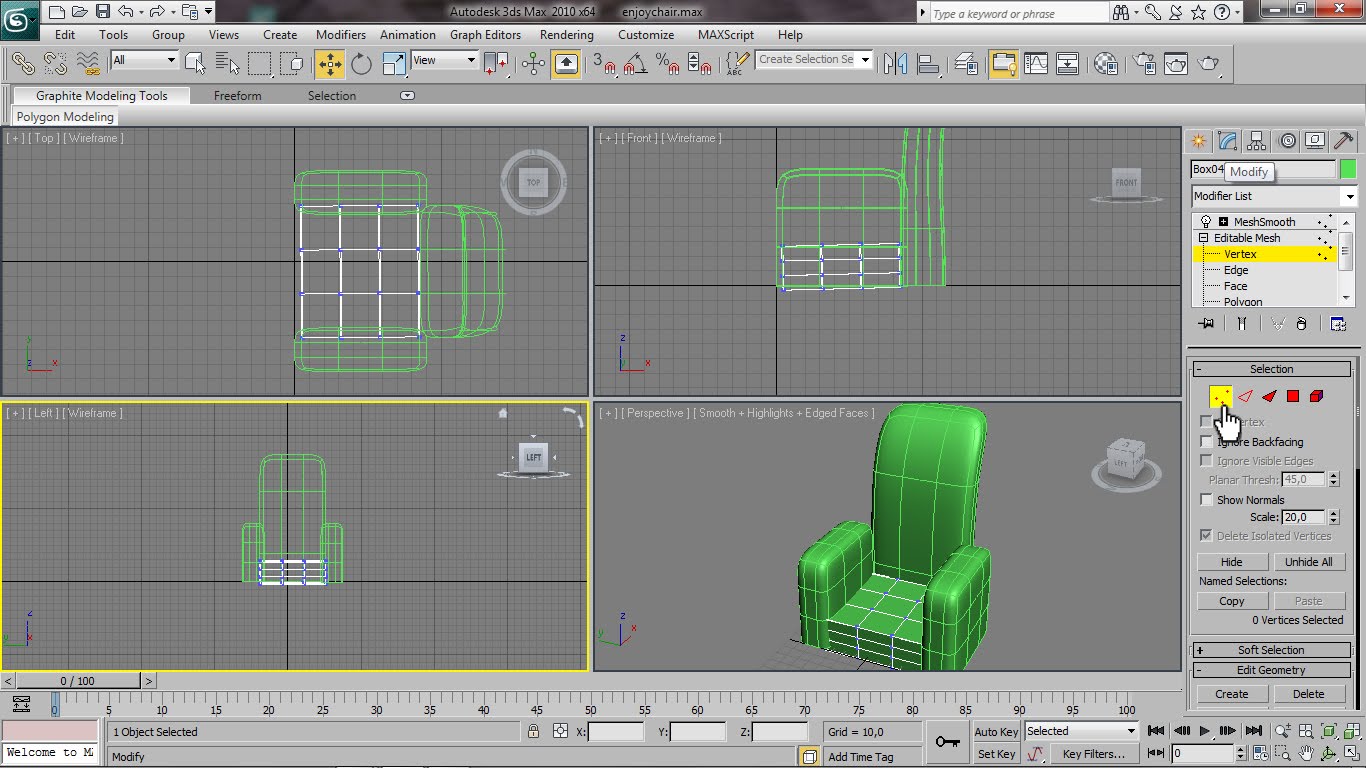
Task: Open the Hierarchy command panel tab
Action: tap(1257, 141)
